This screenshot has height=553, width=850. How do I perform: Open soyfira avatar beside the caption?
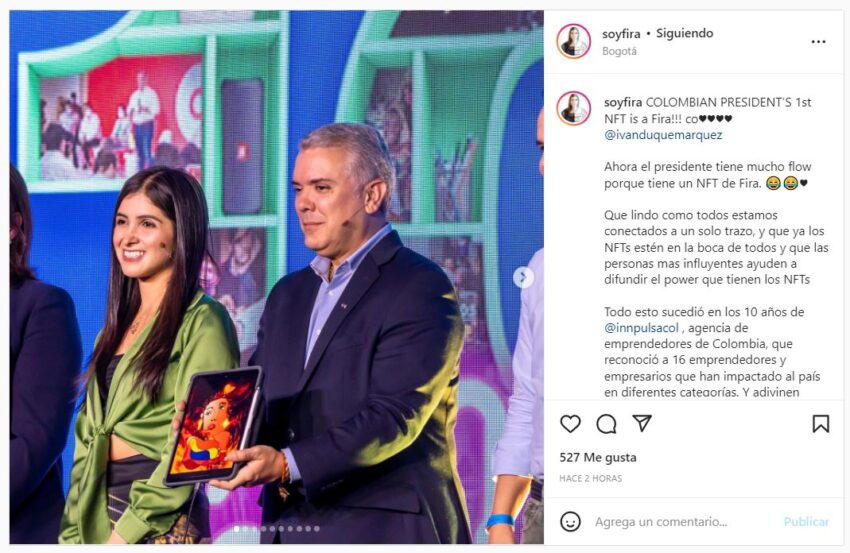pyautogui.click(x=574, y=108)
